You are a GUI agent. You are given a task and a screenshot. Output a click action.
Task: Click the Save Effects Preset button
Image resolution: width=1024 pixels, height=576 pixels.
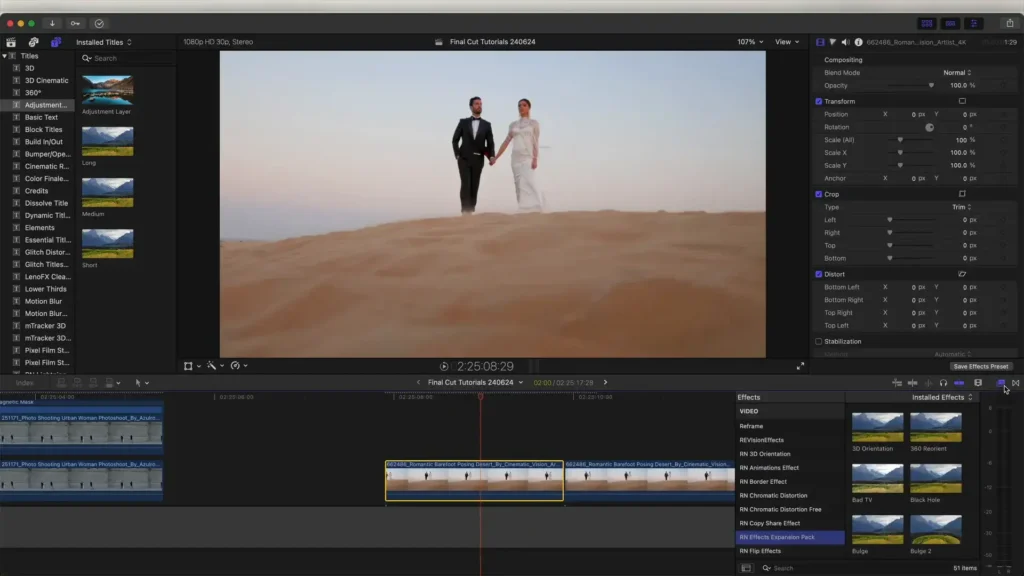tap(980, 367)
